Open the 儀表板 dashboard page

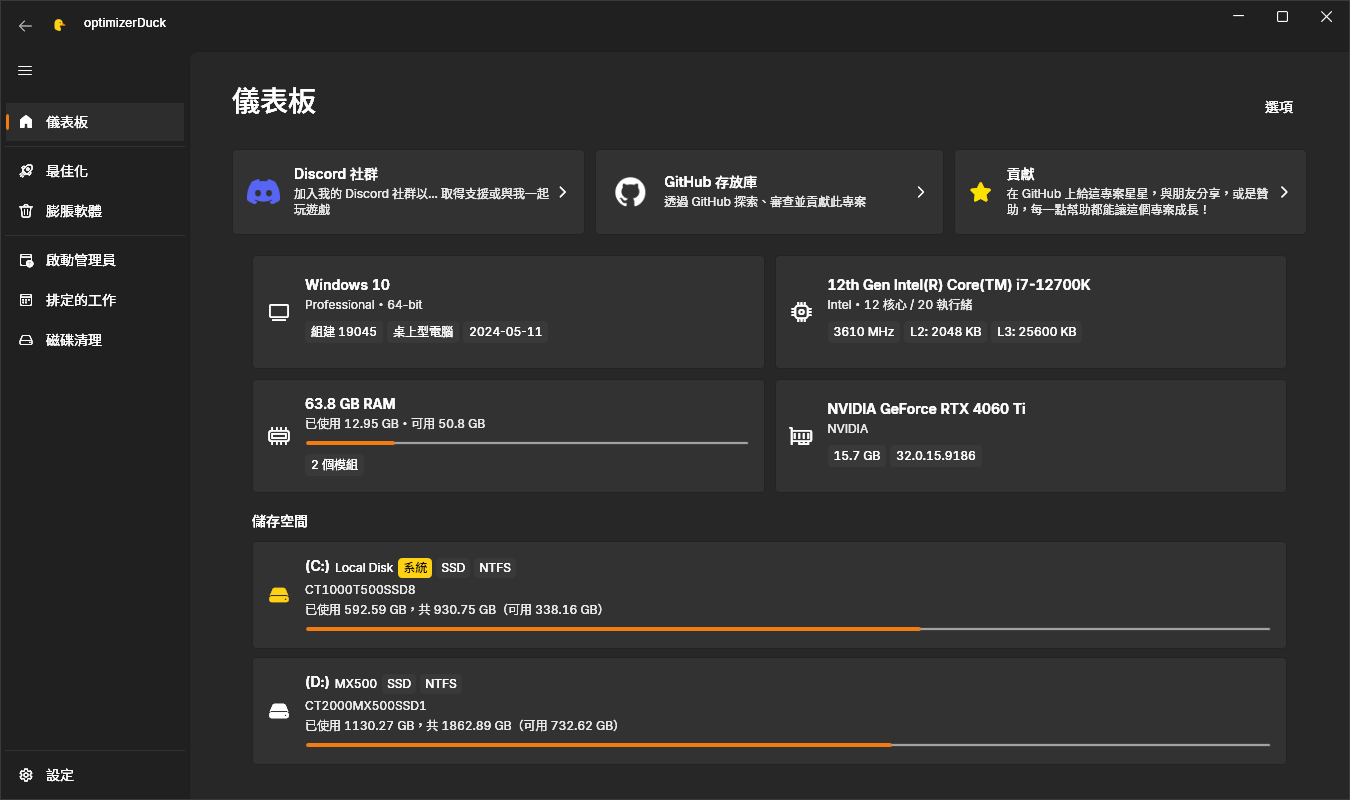click(x=95, y=122)
